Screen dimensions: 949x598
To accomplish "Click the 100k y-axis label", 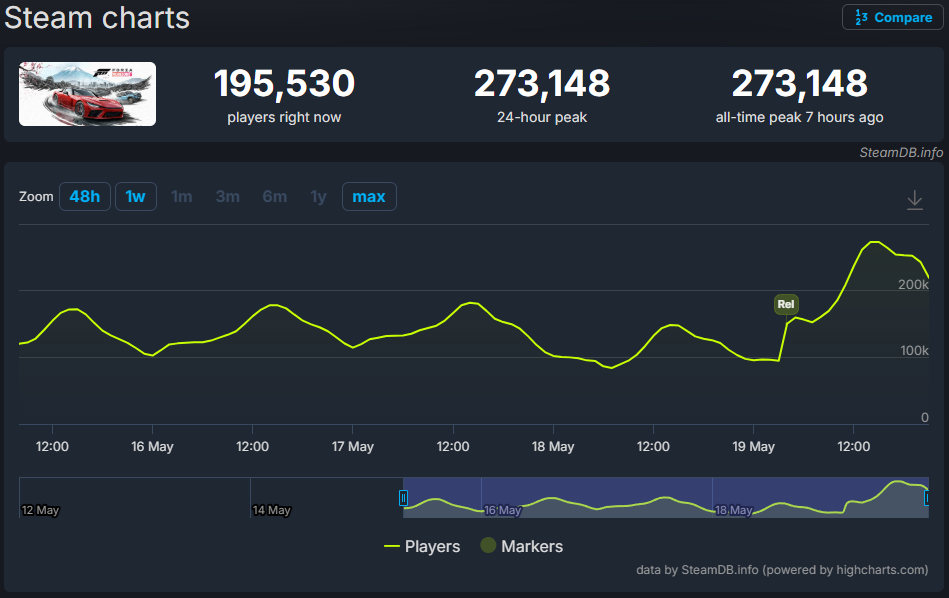I will (914, 350).
